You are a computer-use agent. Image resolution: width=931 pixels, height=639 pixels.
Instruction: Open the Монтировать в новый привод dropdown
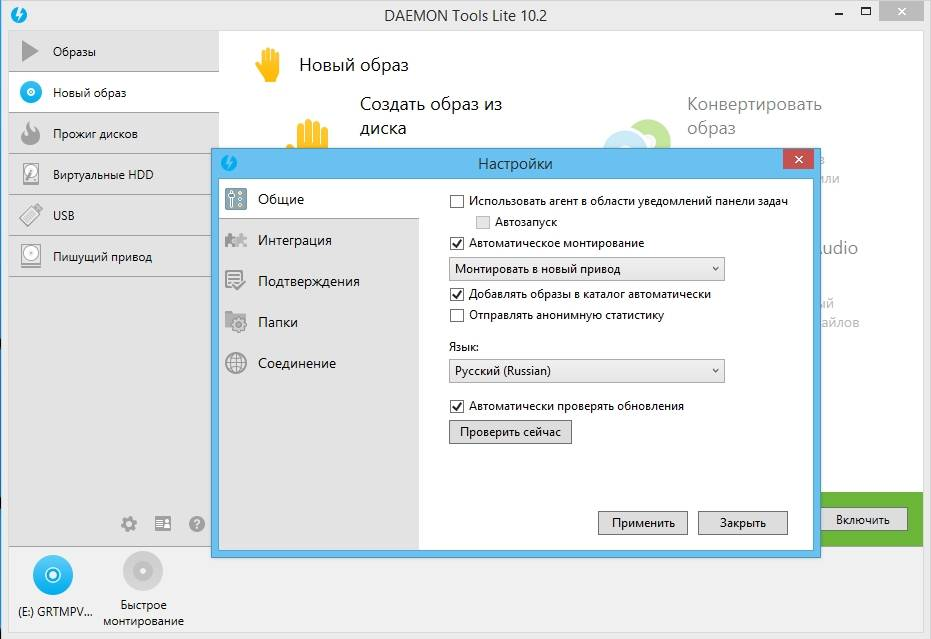[x=587, y=269]
